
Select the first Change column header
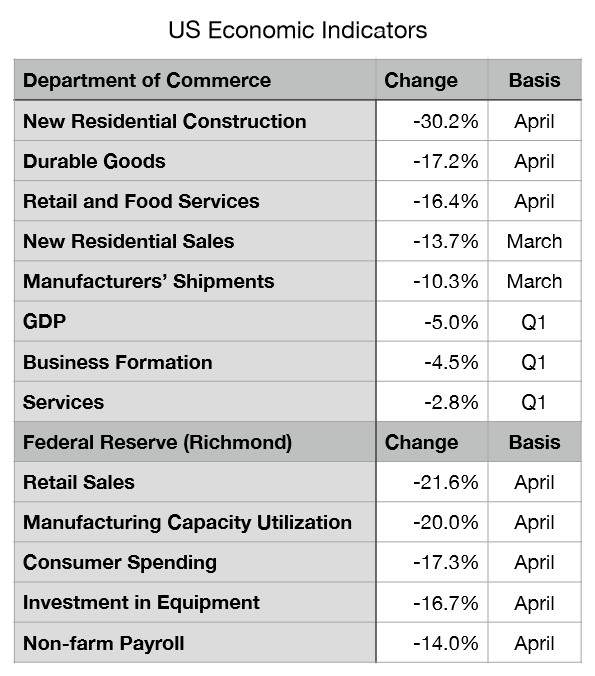tap(432, 80)
